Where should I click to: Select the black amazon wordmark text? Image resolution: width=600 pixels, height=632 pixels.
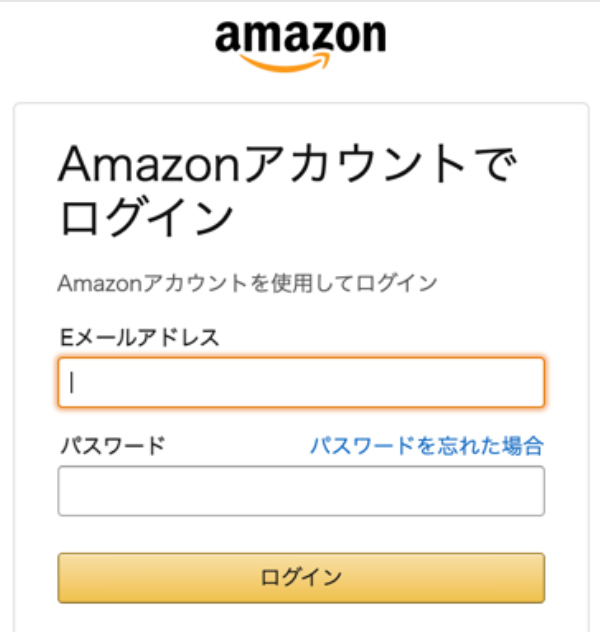point(300,36)
